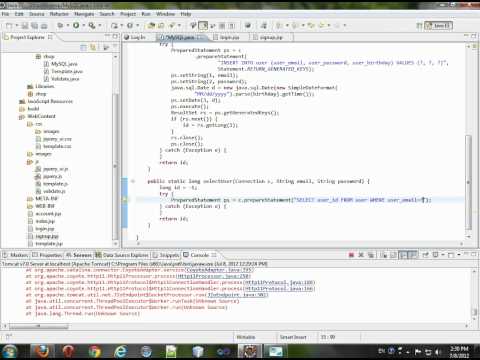Toggle Link with Editor in Project Explorer
The height and width of the screenshot is (360, 480).
pyautogui.click(x=93, y=48)
